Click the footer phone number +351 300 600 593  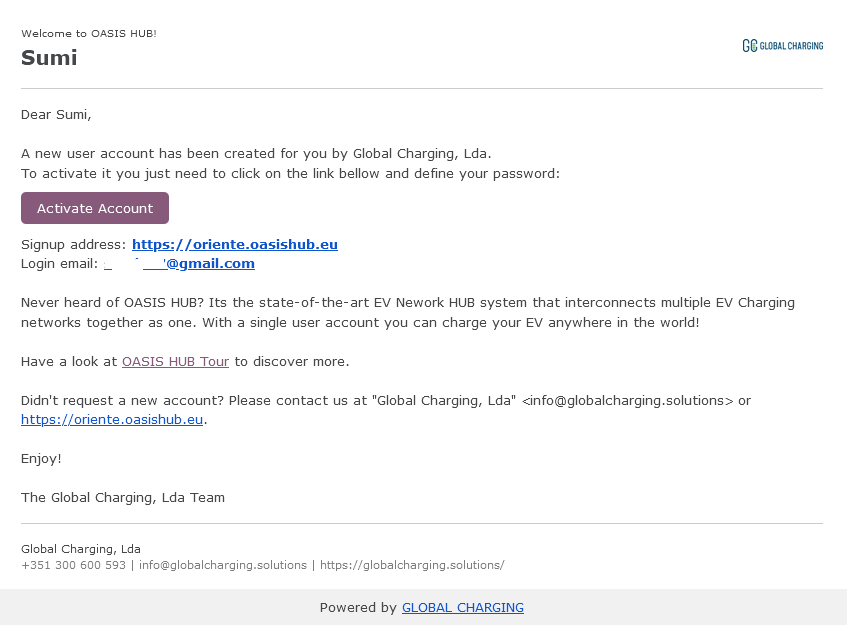(x=73, y=565)
